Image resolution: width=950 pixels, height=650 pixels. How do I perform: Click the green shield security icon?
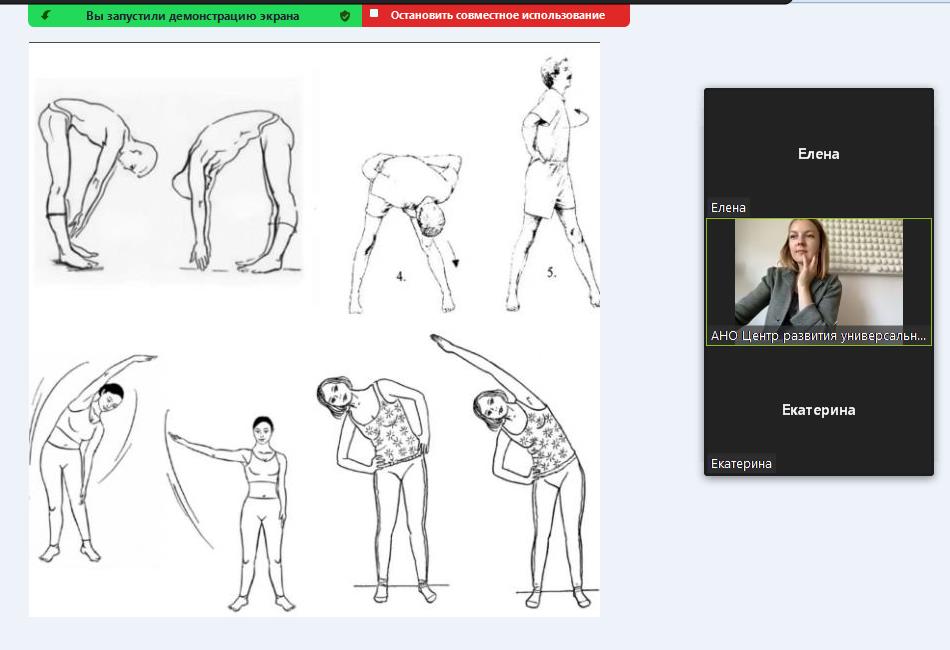pos(345,16)
